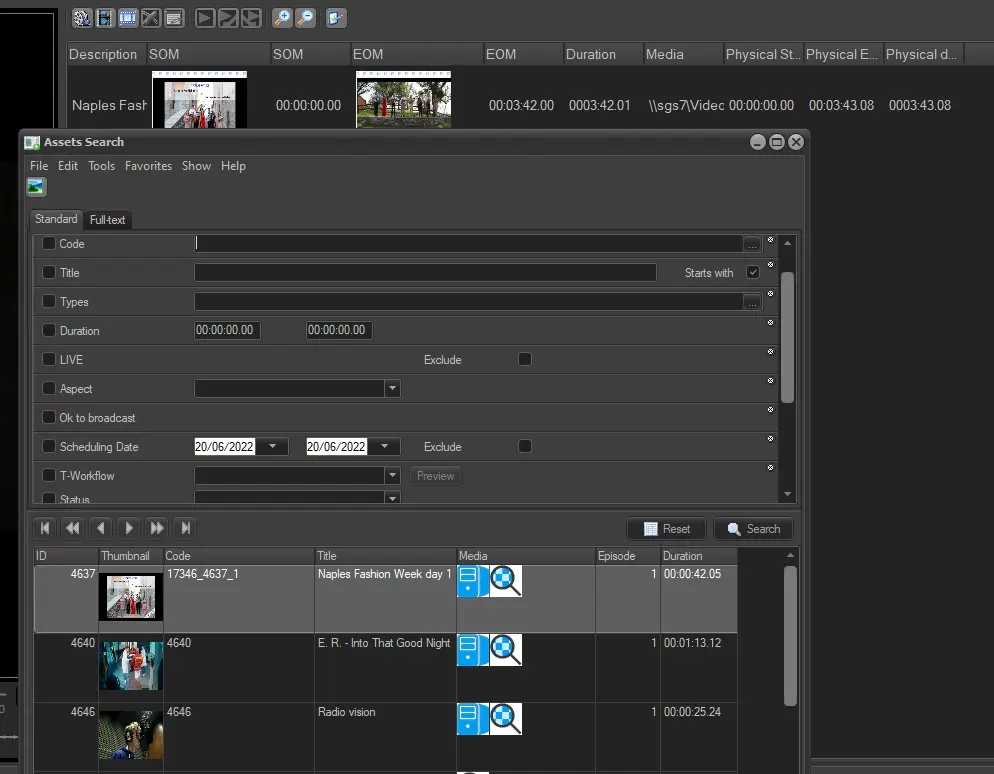Screen dimensions: 994x774
Task: Open the Favorites menu
Action: coord(148,166)
